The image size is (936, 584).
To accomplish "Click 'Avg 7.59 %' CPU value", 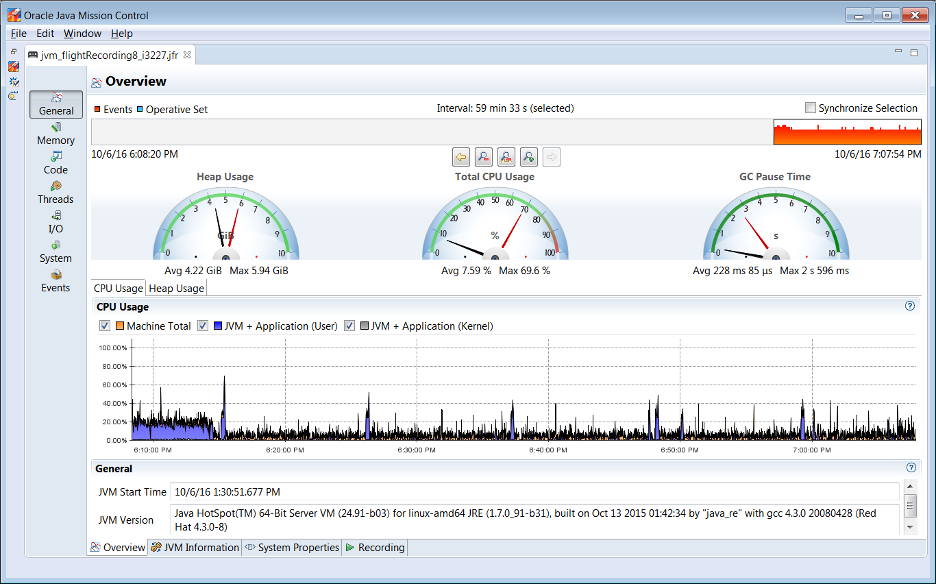I will (466, 271).
